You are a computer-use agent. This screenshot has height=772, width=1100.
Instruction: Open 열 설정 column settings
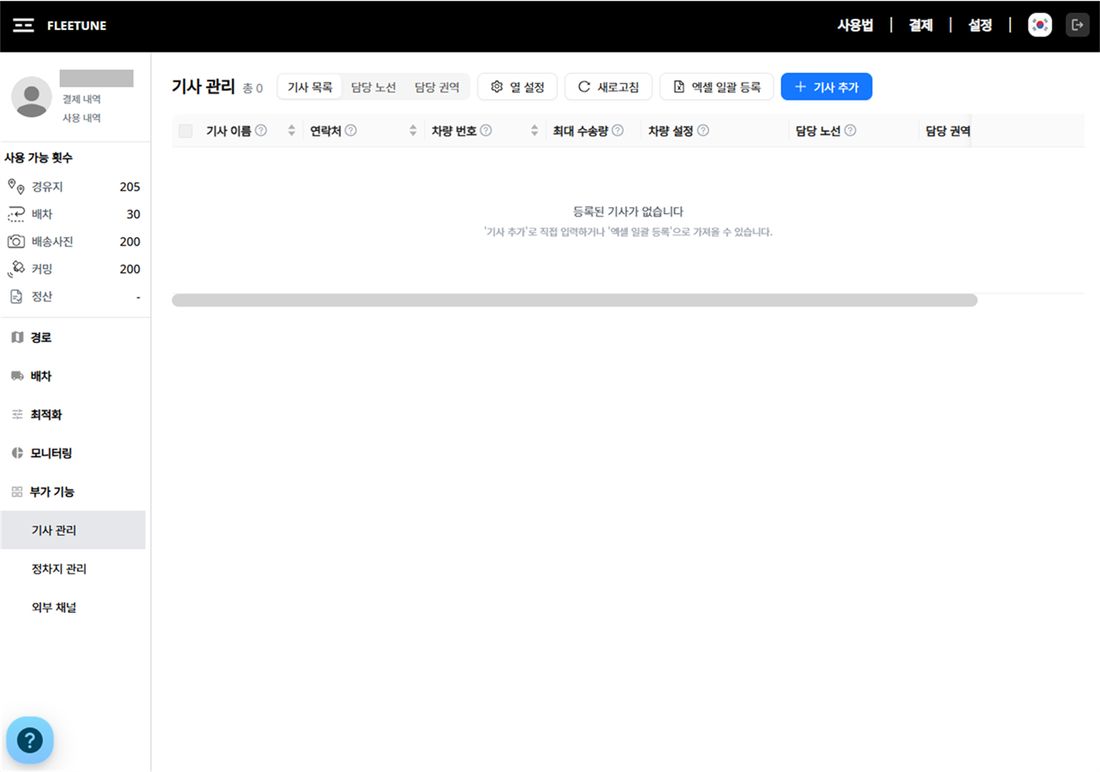[517, 87]
